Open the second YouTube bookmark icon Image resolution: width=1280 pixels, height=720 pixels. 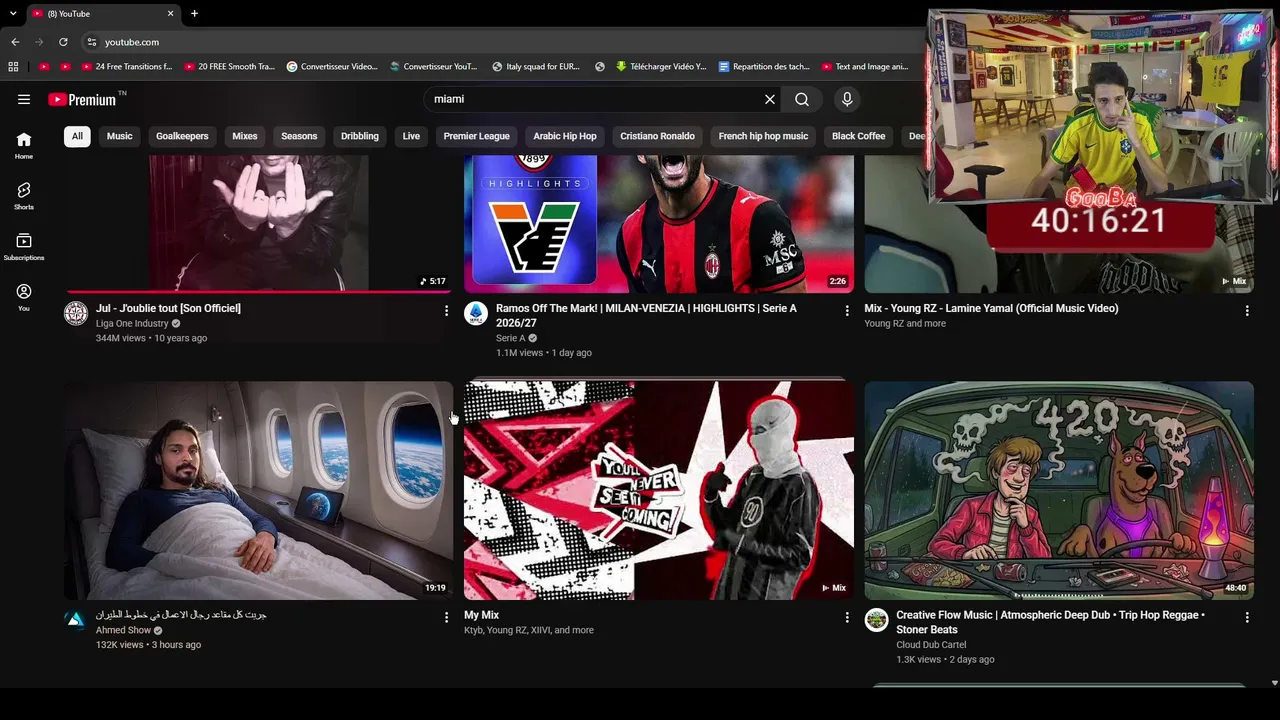click(x=65, y=67)
